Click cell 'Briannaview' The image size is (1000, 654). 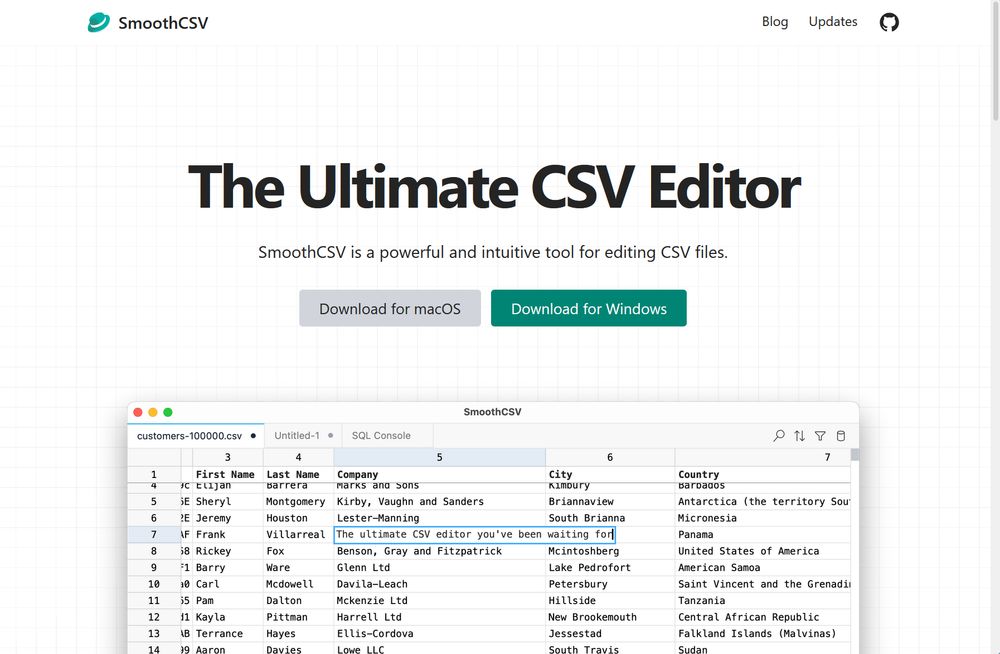point(610,502)
